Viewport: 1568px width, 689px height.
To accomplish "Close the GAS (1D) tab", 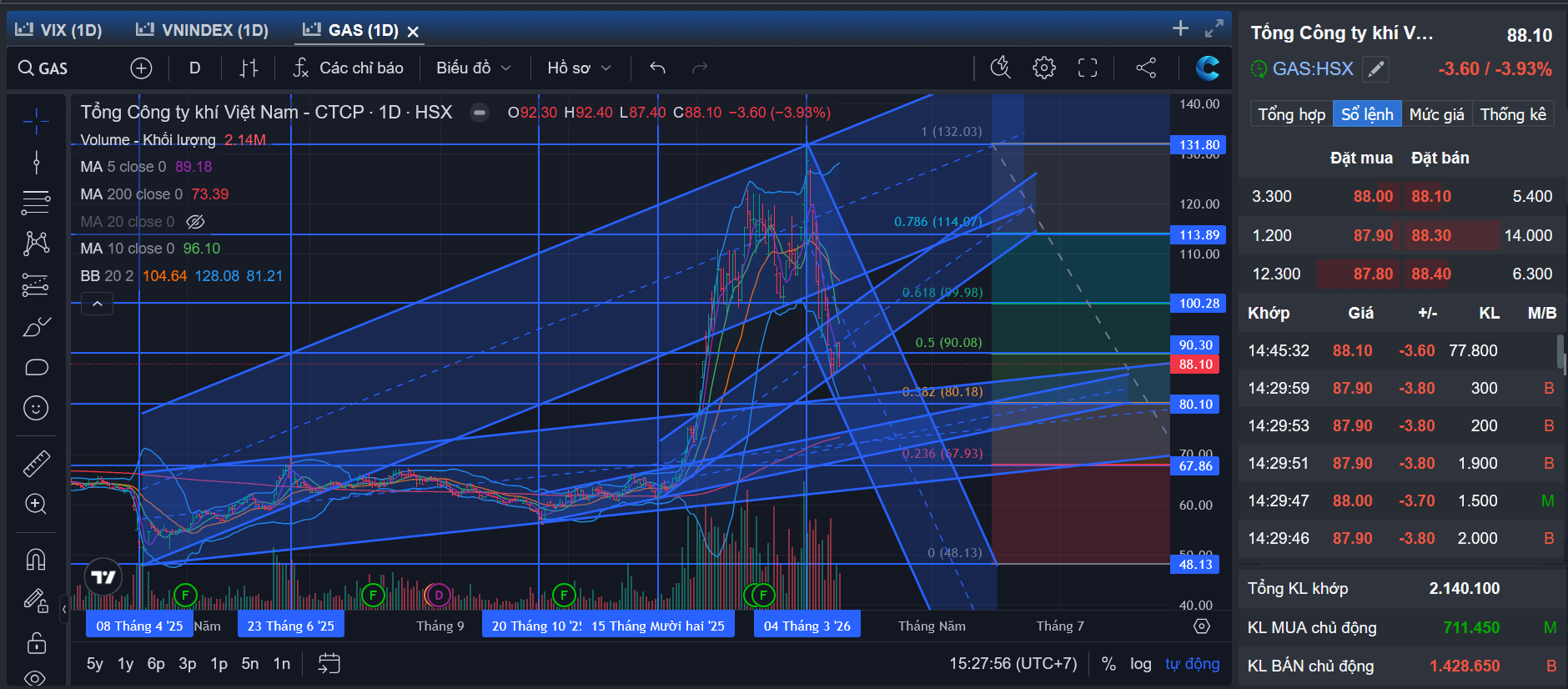I will coord(413,32).
